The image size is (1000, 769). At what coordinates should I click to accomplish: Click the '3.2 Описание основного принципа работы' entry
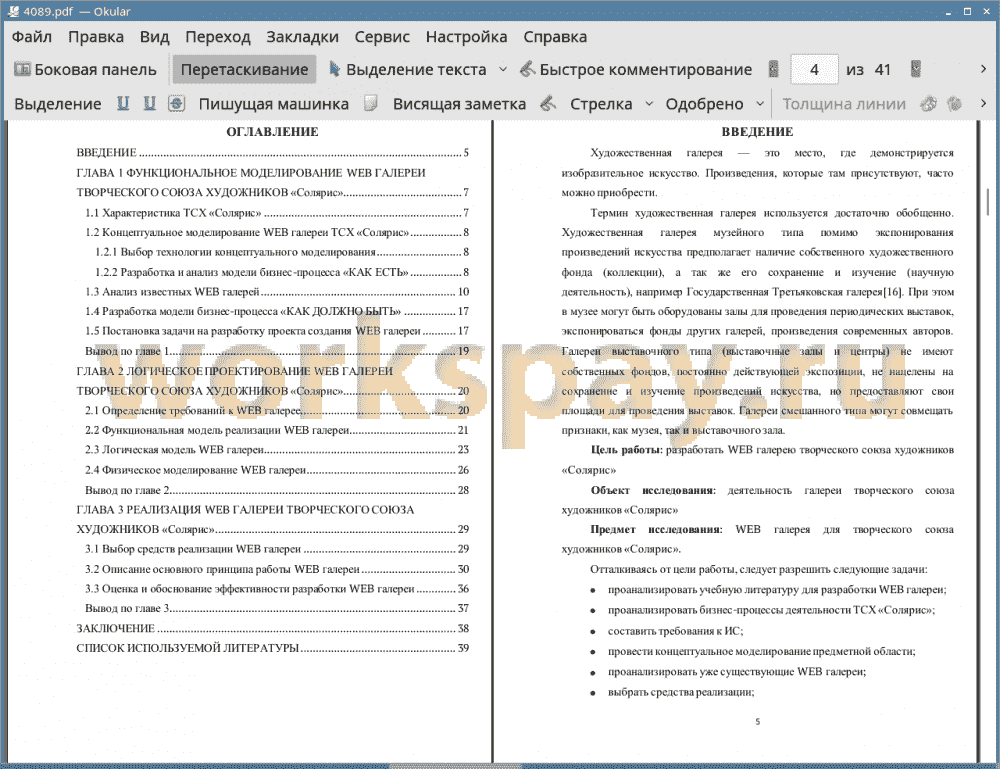(x=277, y=569)
